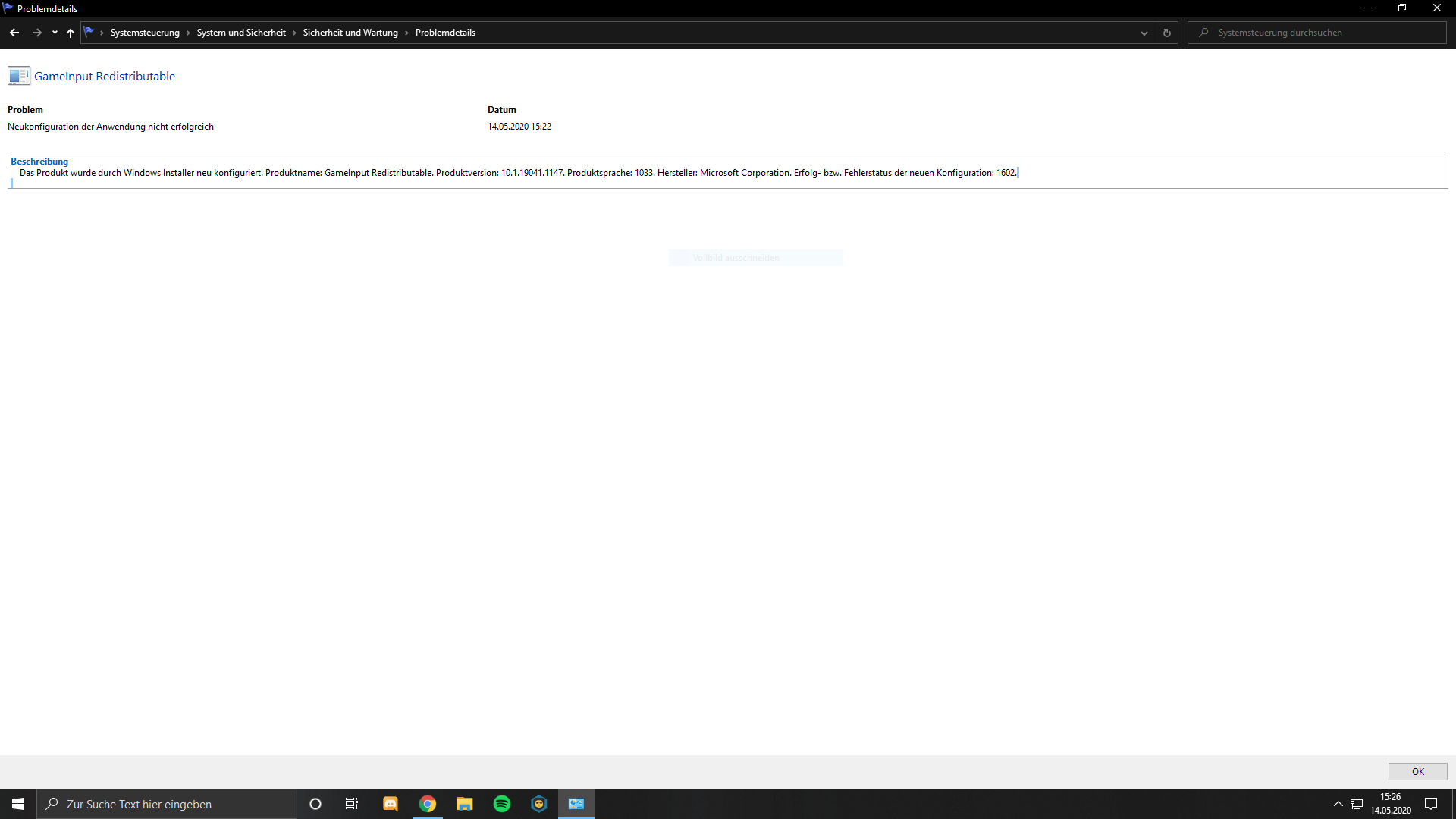
Task: Click the Back navigation arrow
Action: click(14, 33)
